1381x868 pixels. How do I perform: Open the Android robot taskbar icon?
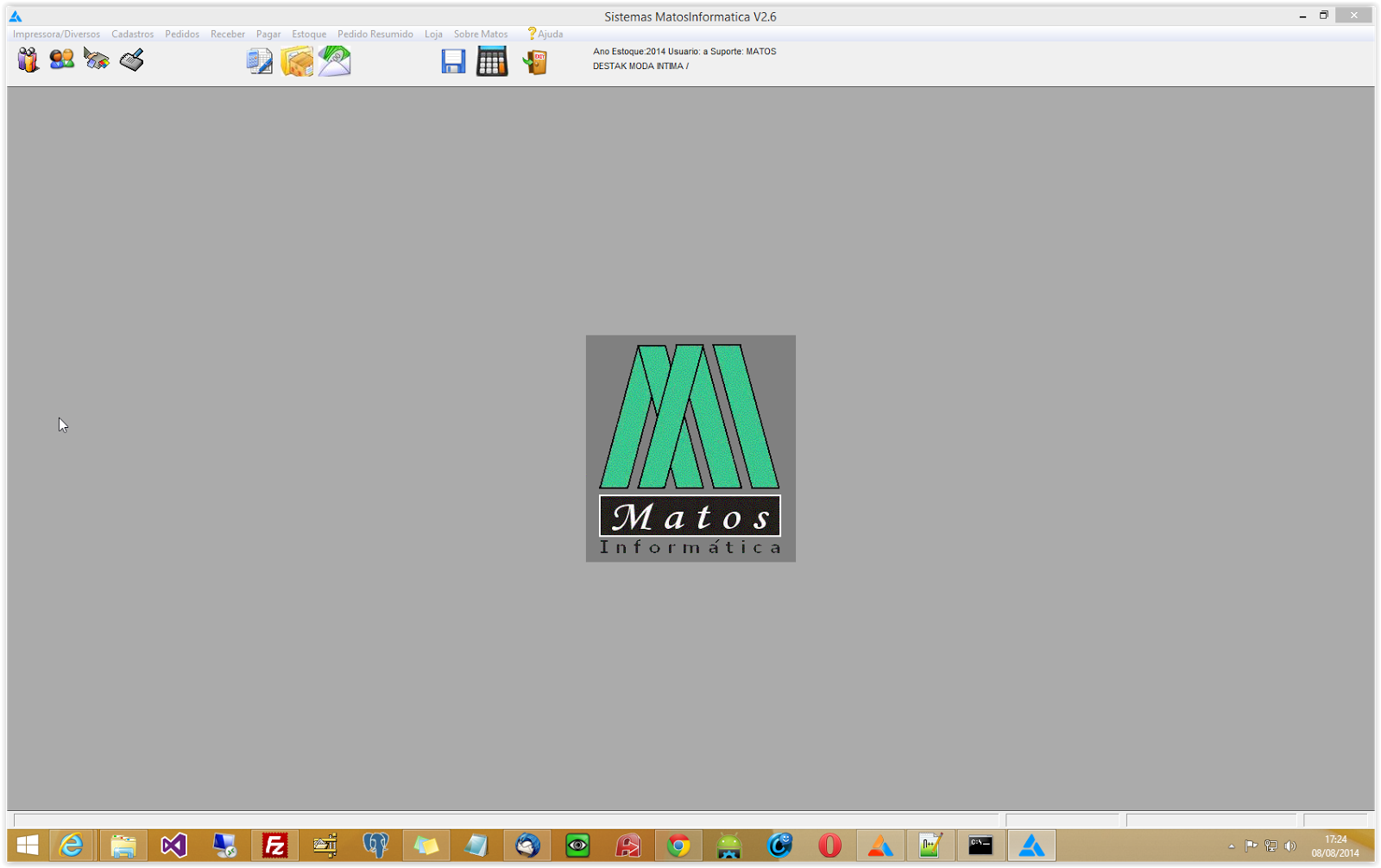(x=729, y=846)
